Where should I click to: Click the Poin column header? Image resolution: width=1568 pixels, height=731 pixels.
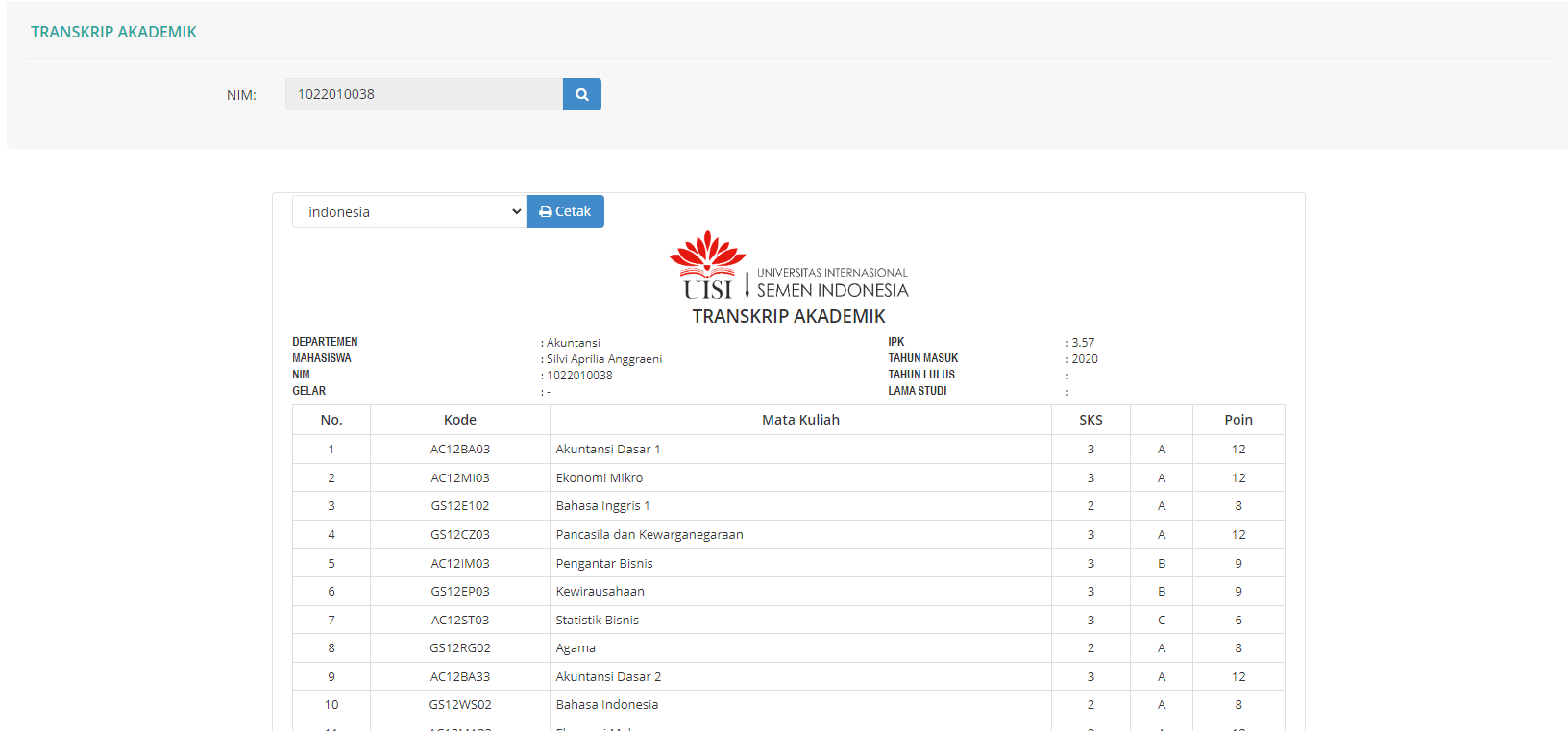(1238, 420)
